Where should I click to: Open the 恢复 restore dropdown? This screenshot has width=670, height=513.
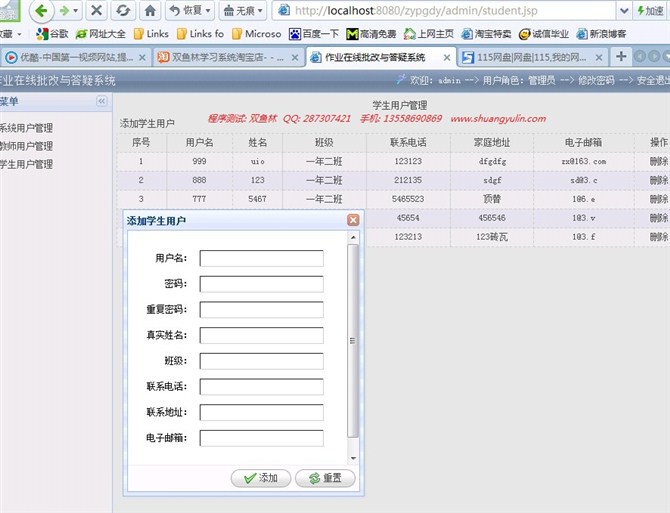coord(190,10)
